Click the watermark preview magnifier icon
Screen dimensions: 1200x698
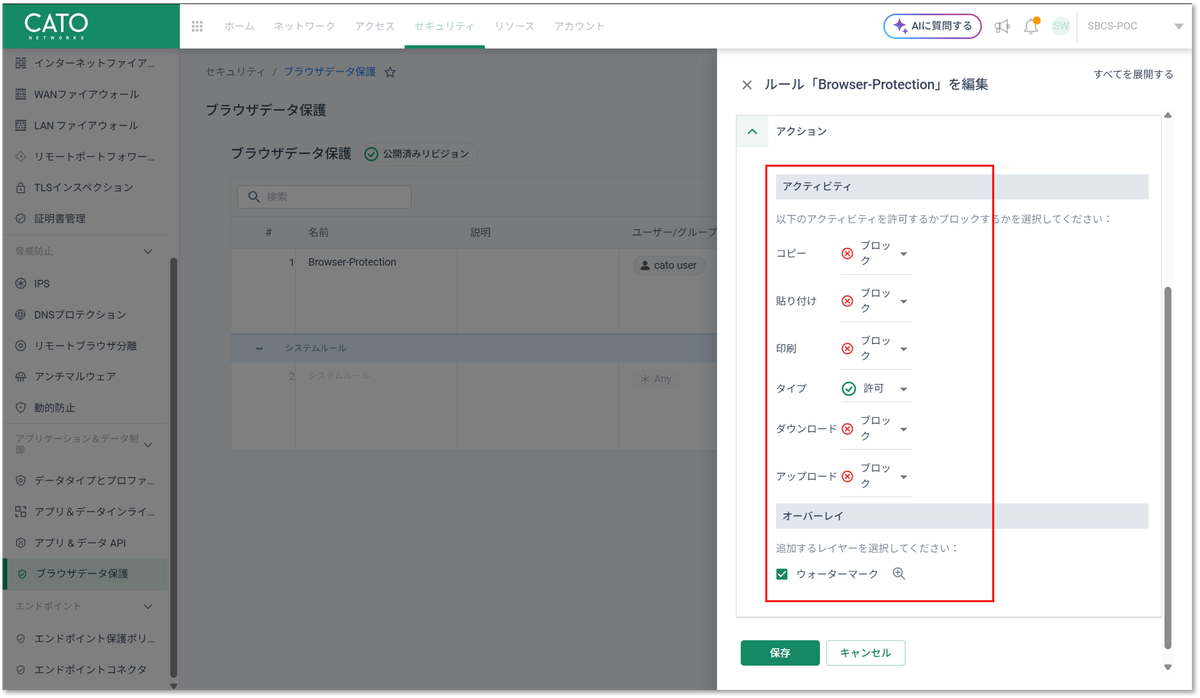(x=897, y=574)
